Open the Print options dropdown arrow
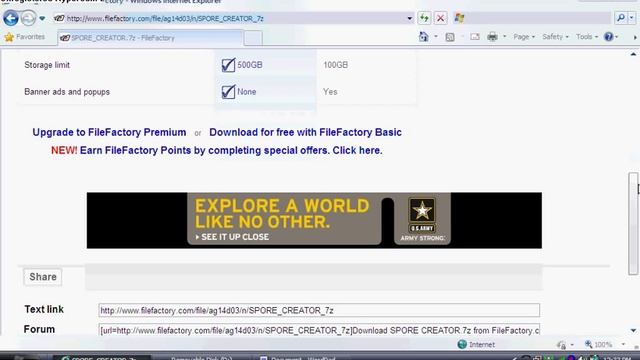The image size is (640, 360). pyautogui.click(x=504, y=37)
